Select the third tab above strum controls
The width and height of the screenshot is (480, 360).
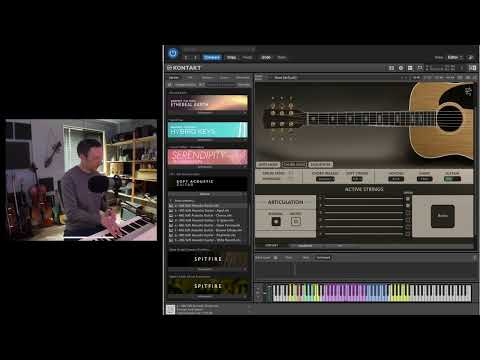click(320, 164)
